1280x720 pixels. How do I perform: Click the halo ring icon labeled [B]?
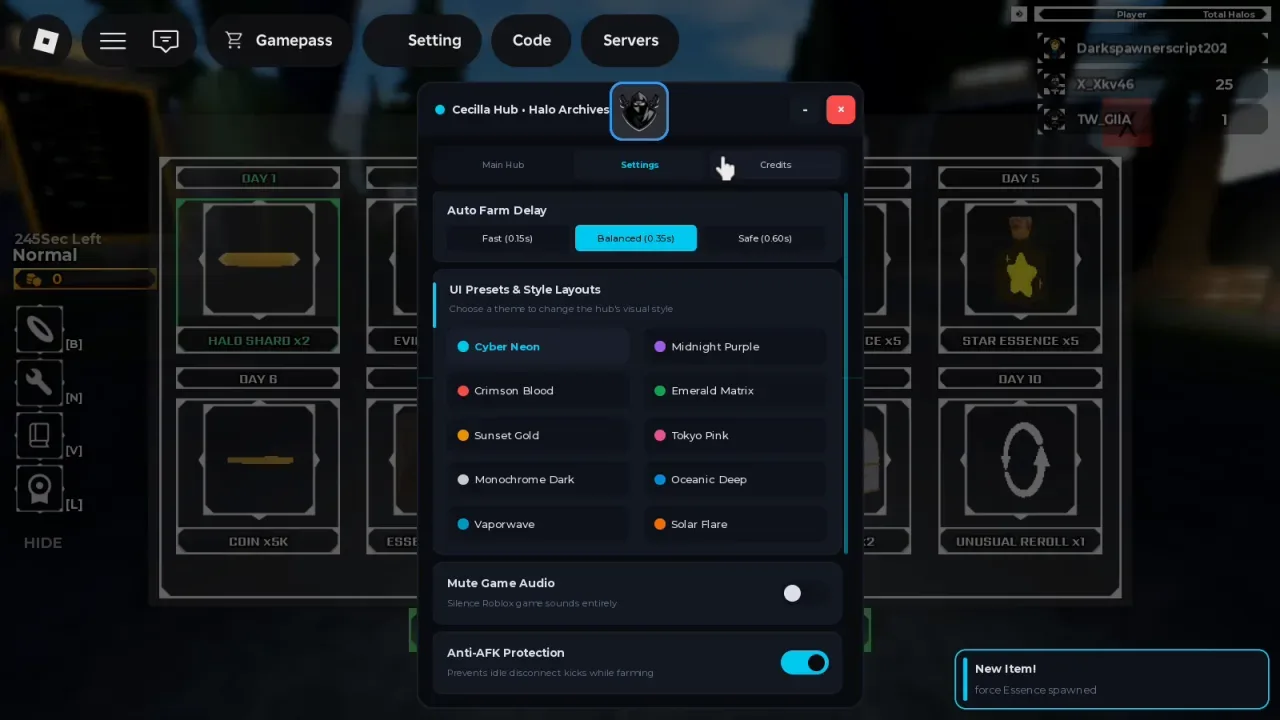[40, 330]
